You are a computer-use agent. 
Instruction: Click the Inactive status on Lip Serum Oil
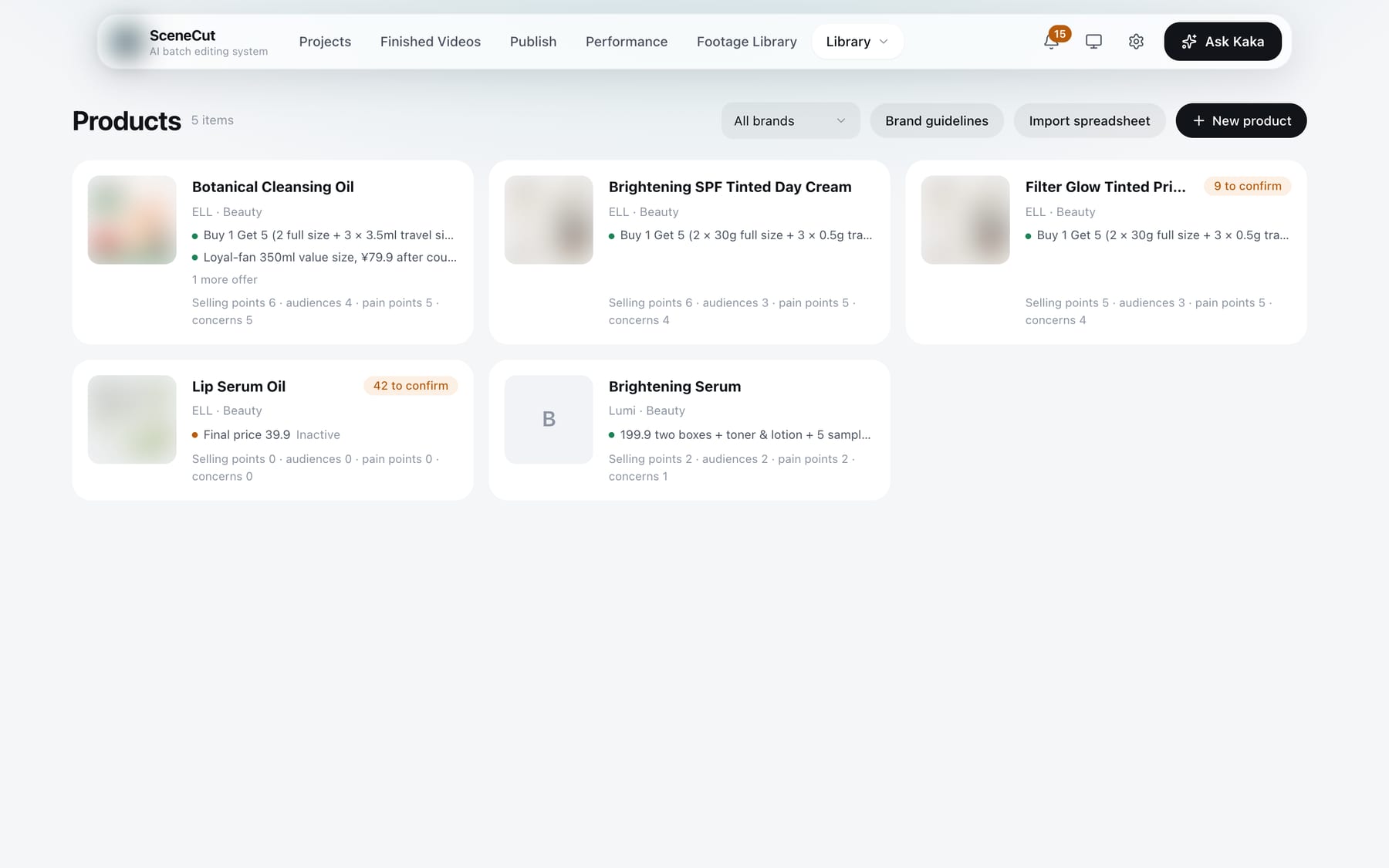click(318, 435)
